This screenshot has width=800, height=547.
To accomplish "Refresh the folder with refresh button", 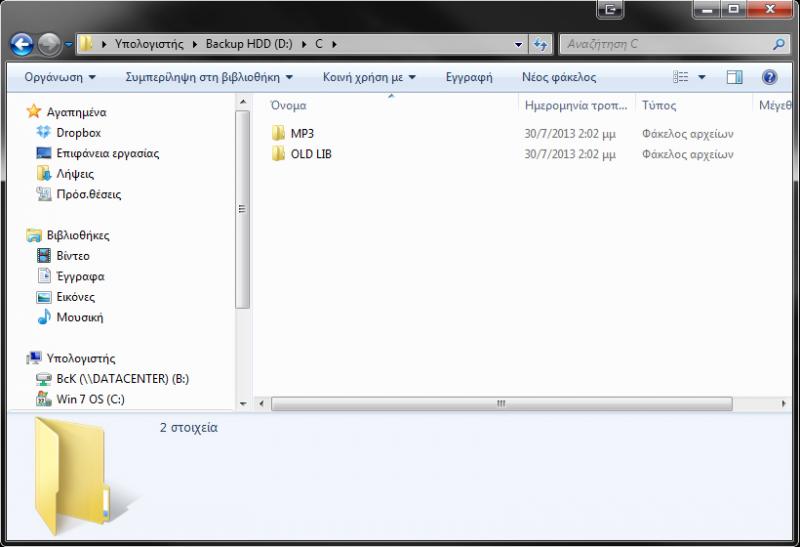I will pyautogui.click(x=540, y=44).
